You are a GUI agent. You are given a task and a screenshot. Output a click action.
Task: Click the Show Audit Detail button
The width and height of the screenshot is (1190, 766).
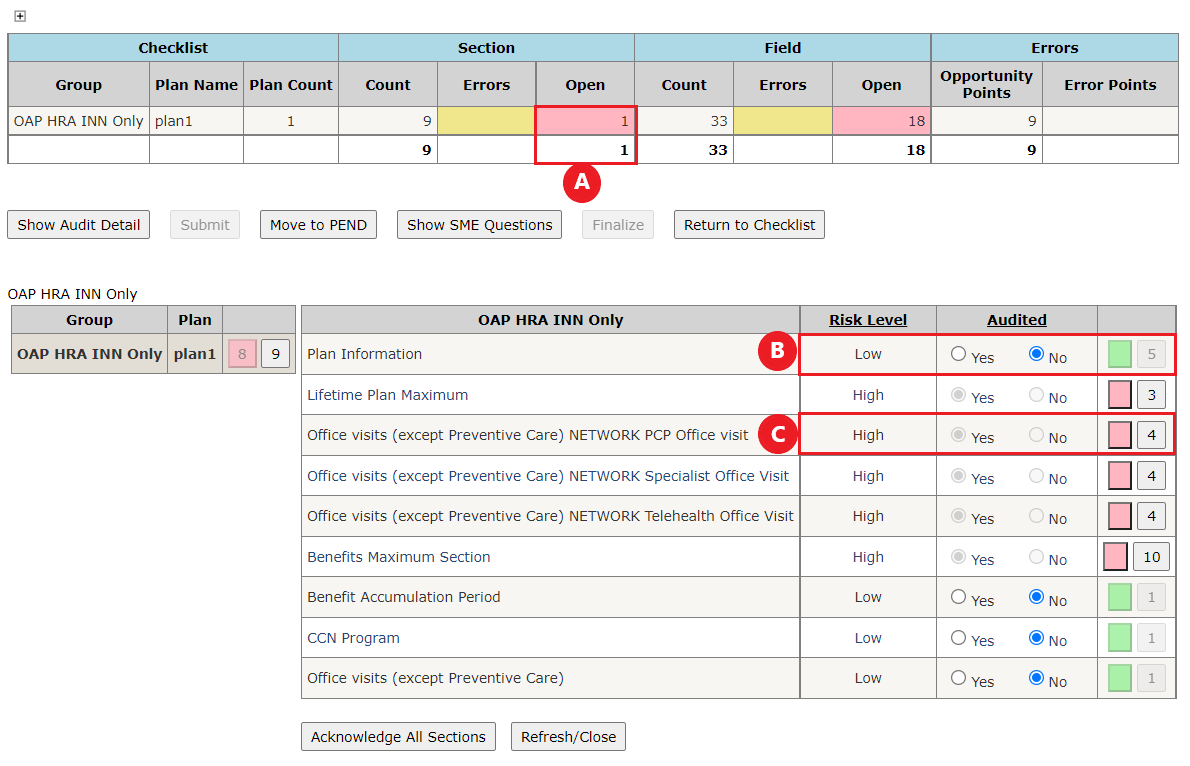tap(79, 225)
